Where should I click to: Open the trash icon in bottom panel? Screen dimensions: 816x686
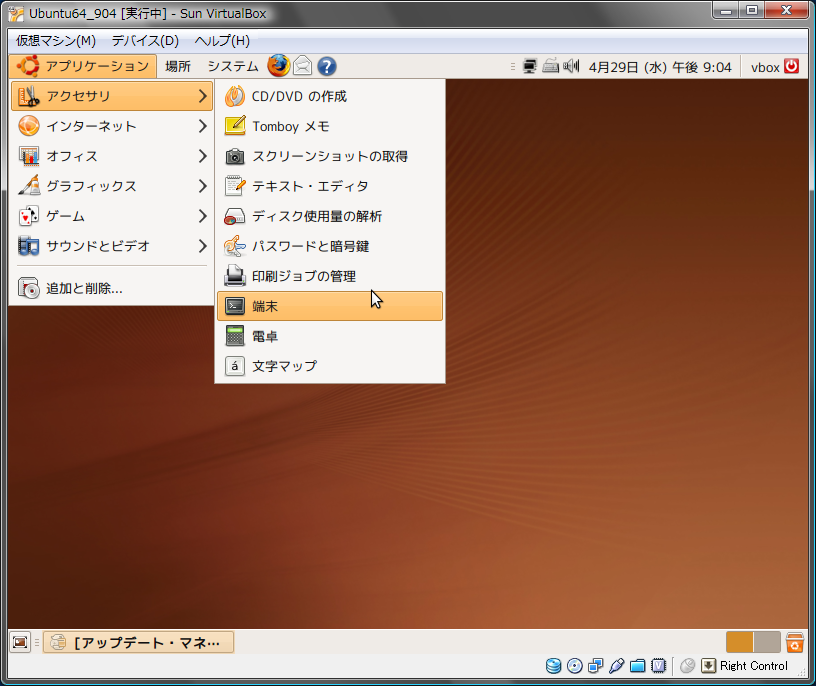point(795,642)
